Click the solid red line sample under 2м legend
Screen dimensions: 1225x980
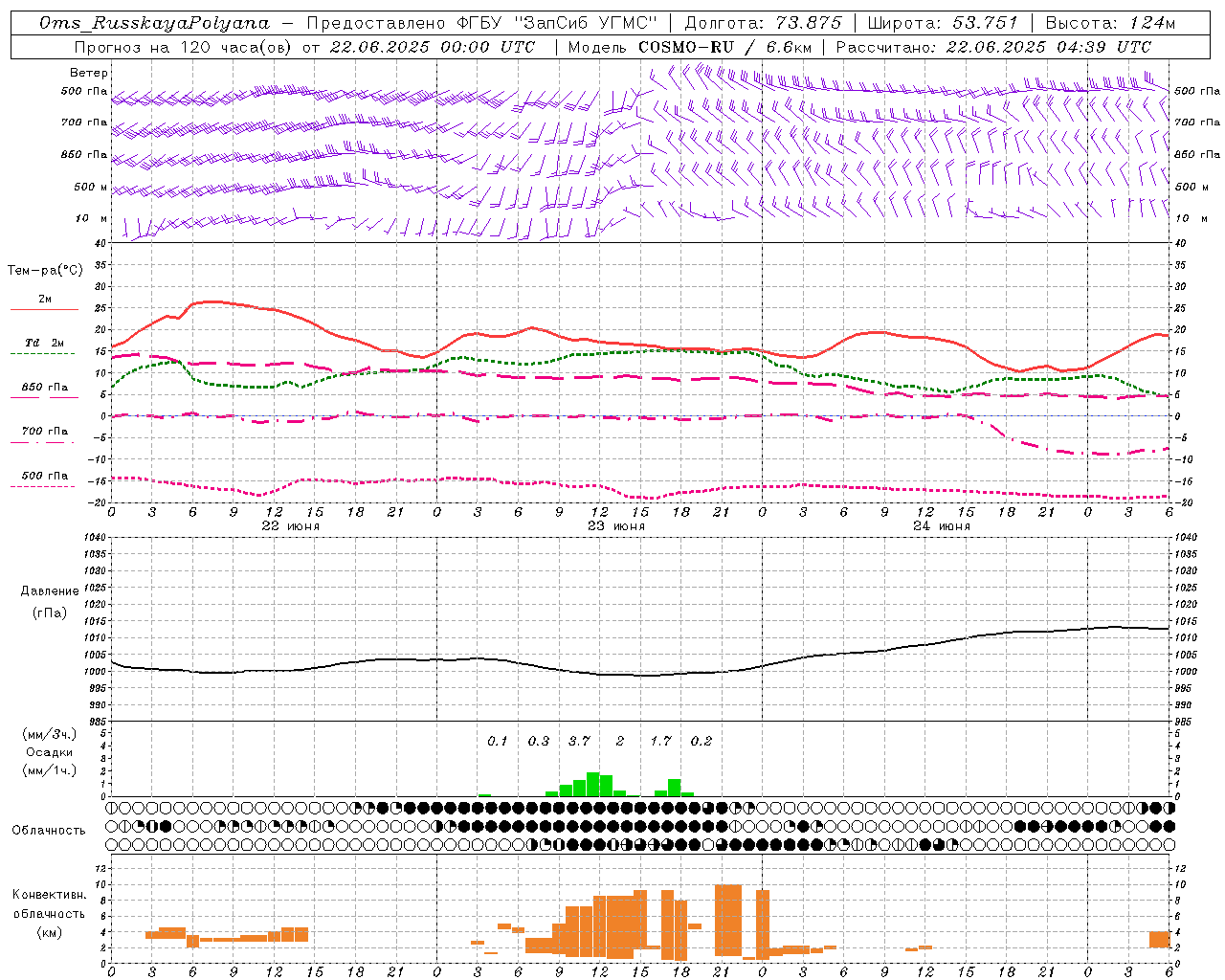(44, 309)
